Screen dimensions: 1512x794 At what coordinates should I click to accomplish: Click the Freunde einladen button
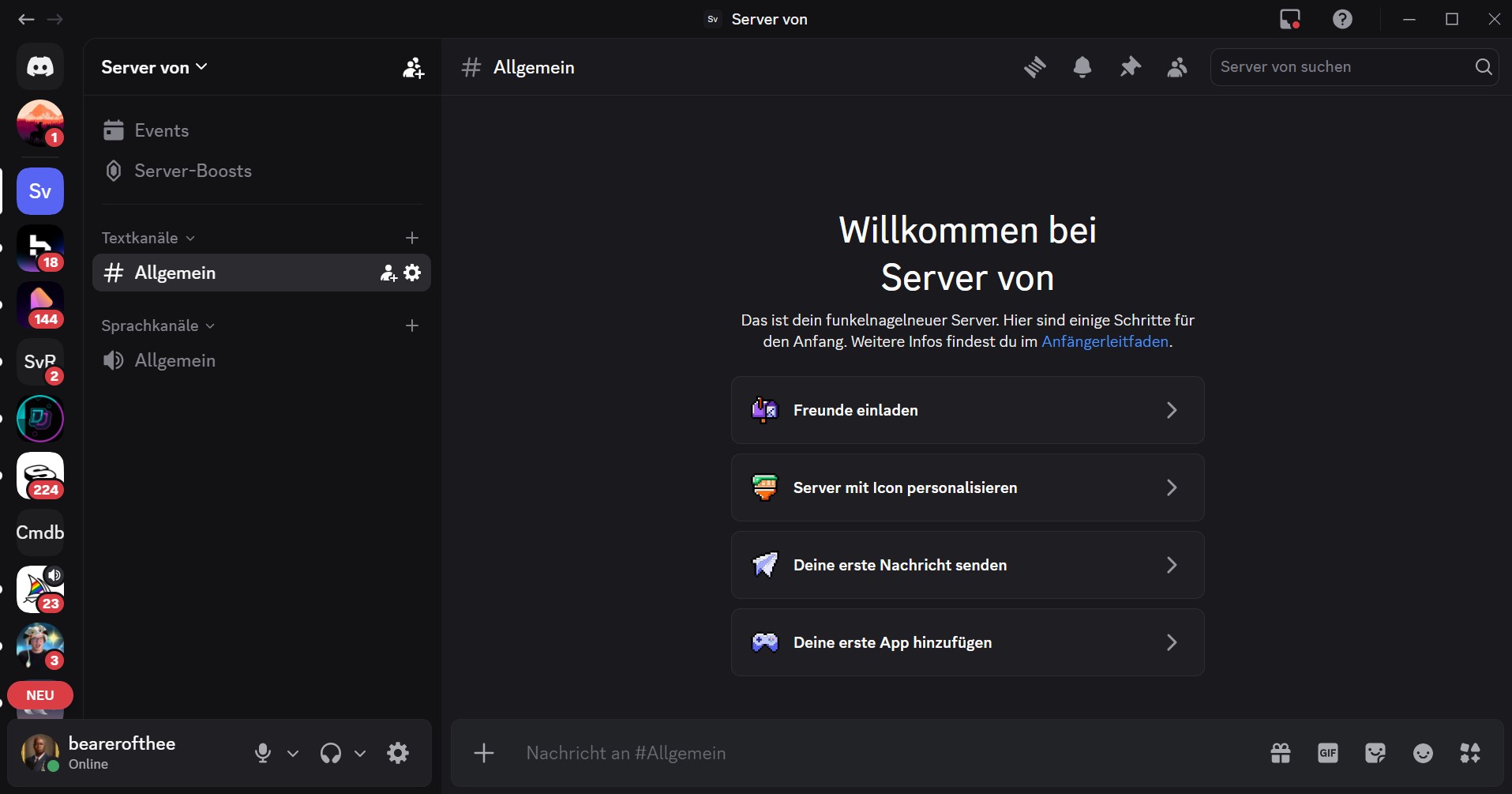pos(967,410)
